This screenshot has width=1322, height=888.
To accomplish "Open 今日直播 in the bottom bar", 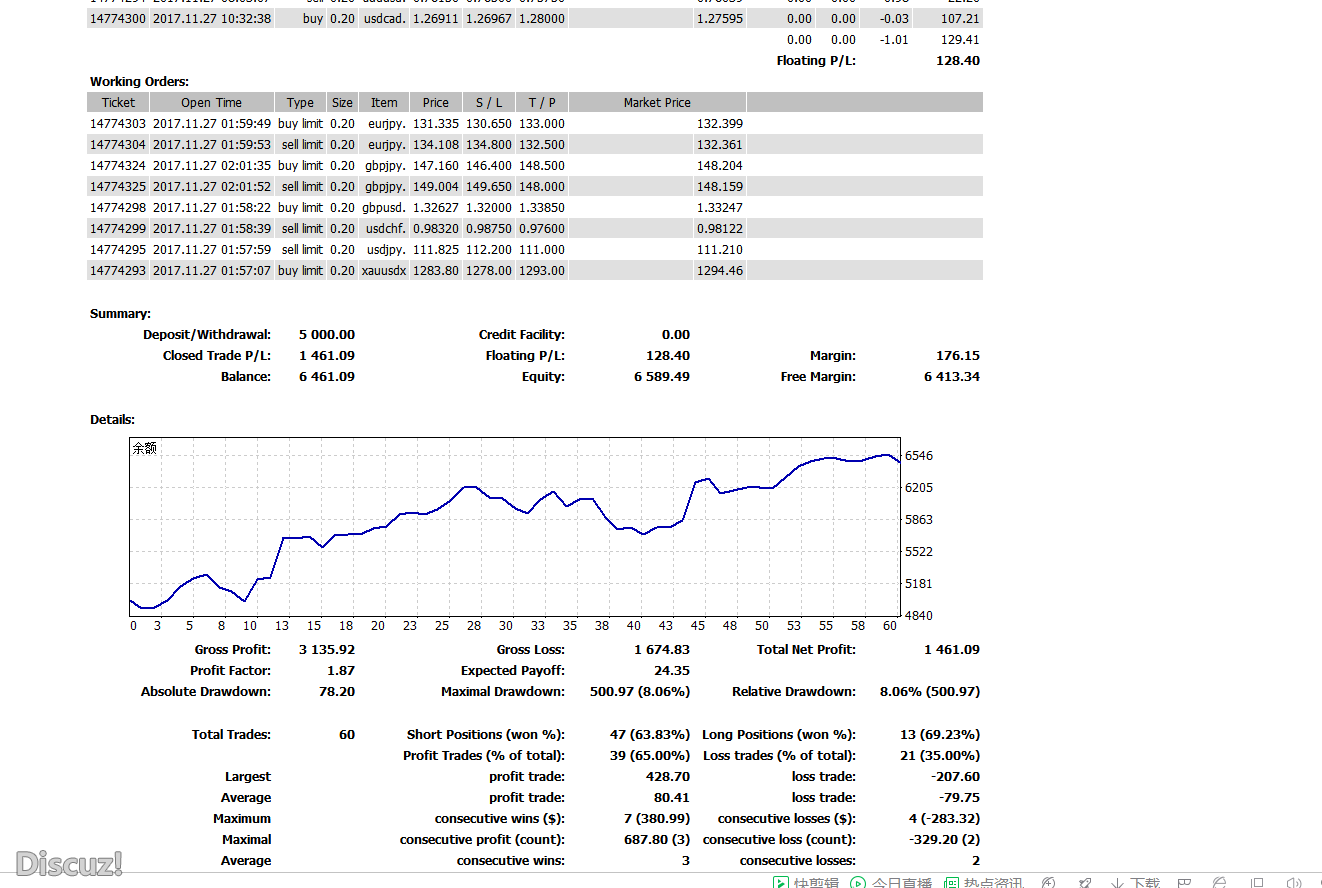I will tap(893, 883).
